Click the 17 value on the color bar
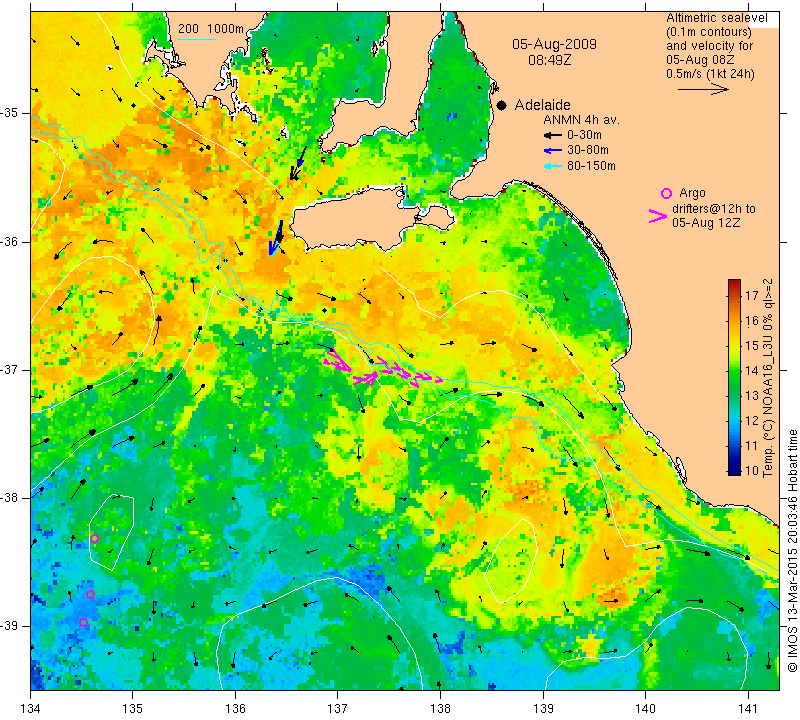 click(752, 295)
